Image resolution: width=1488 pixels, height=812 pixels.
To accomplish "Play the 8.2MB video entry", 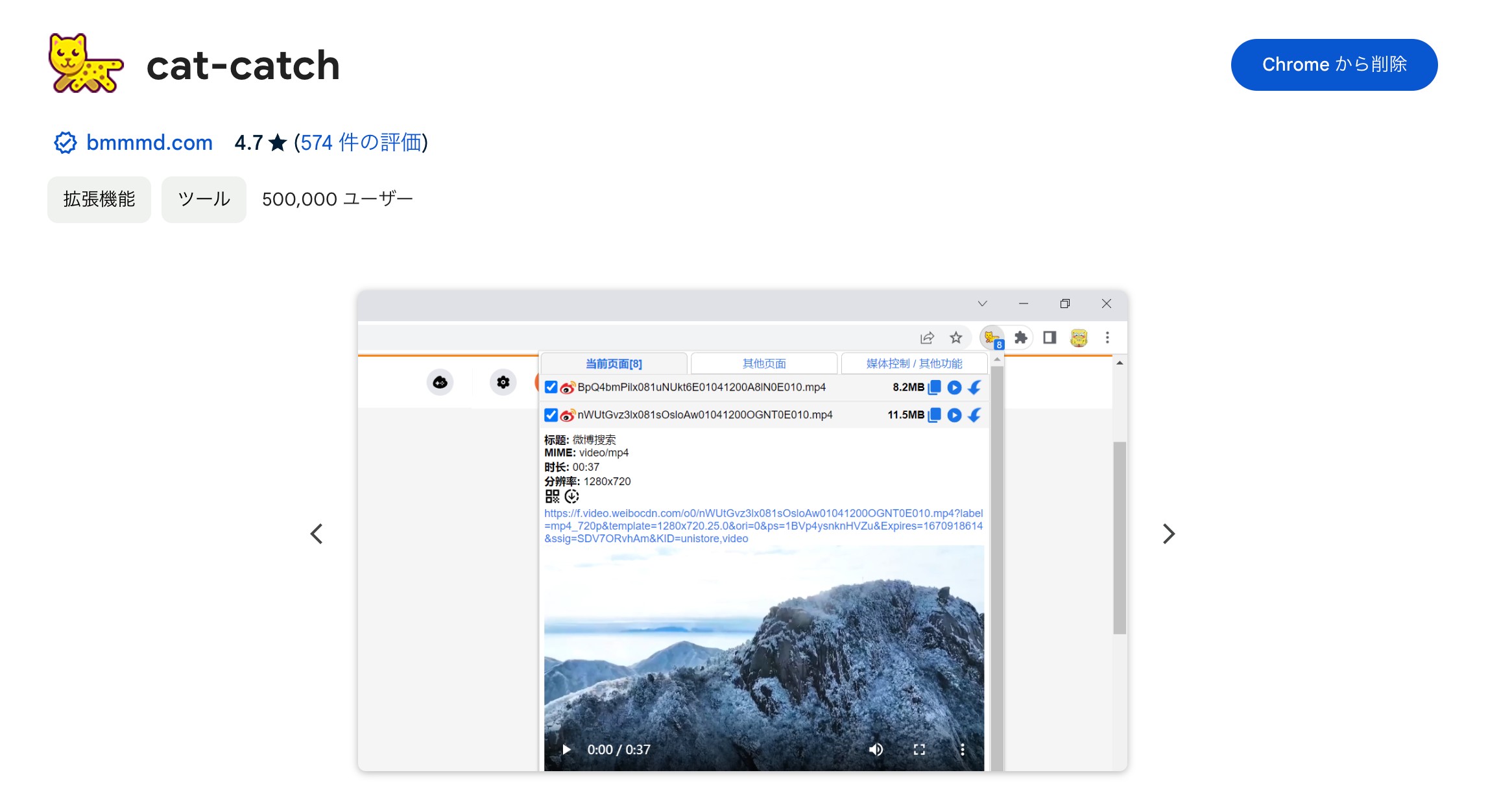I will (954, 387).
